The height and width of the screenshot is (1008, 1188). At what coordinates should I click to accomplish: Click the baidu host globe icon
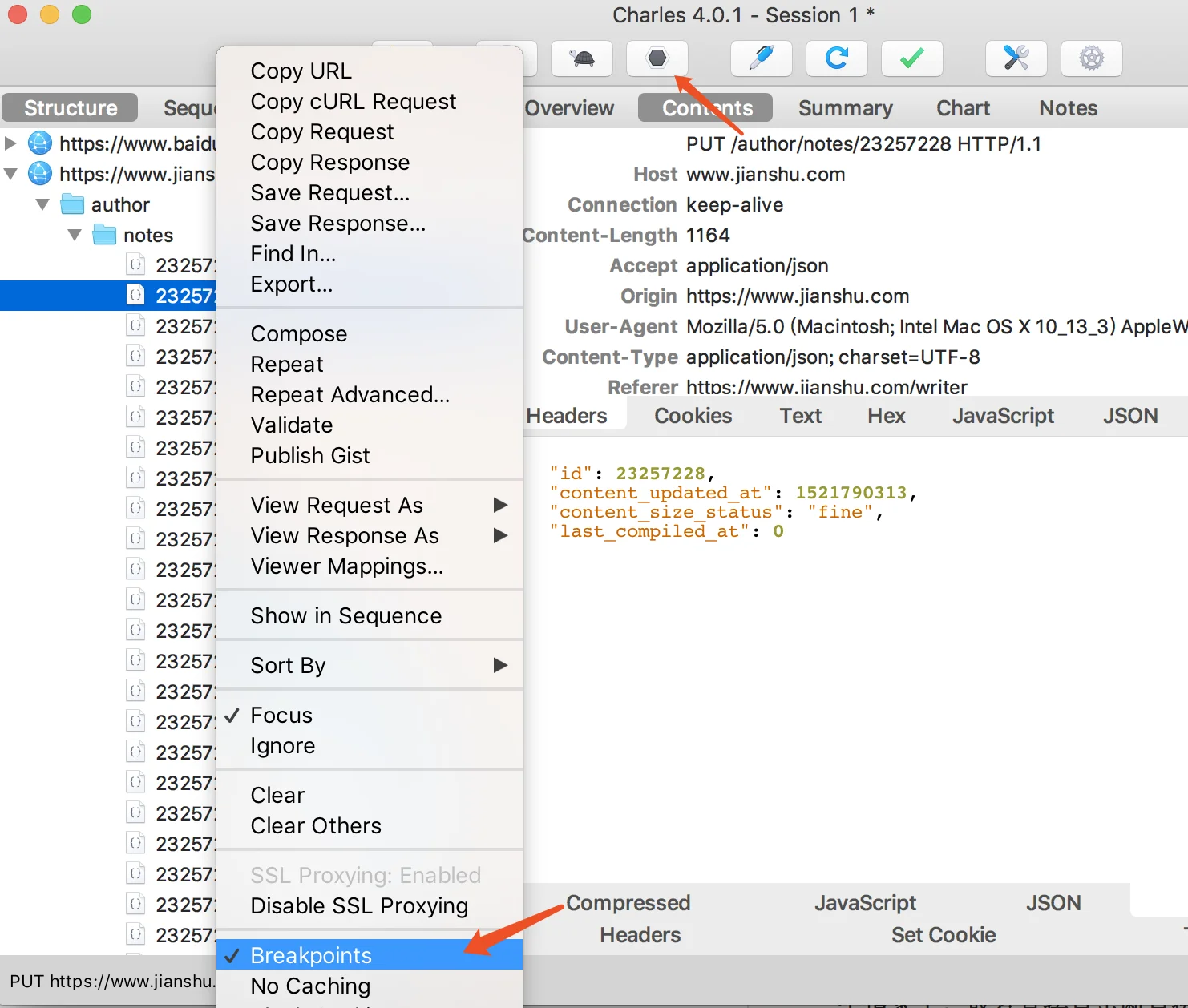pyautogui.click(x=40, y=143)
